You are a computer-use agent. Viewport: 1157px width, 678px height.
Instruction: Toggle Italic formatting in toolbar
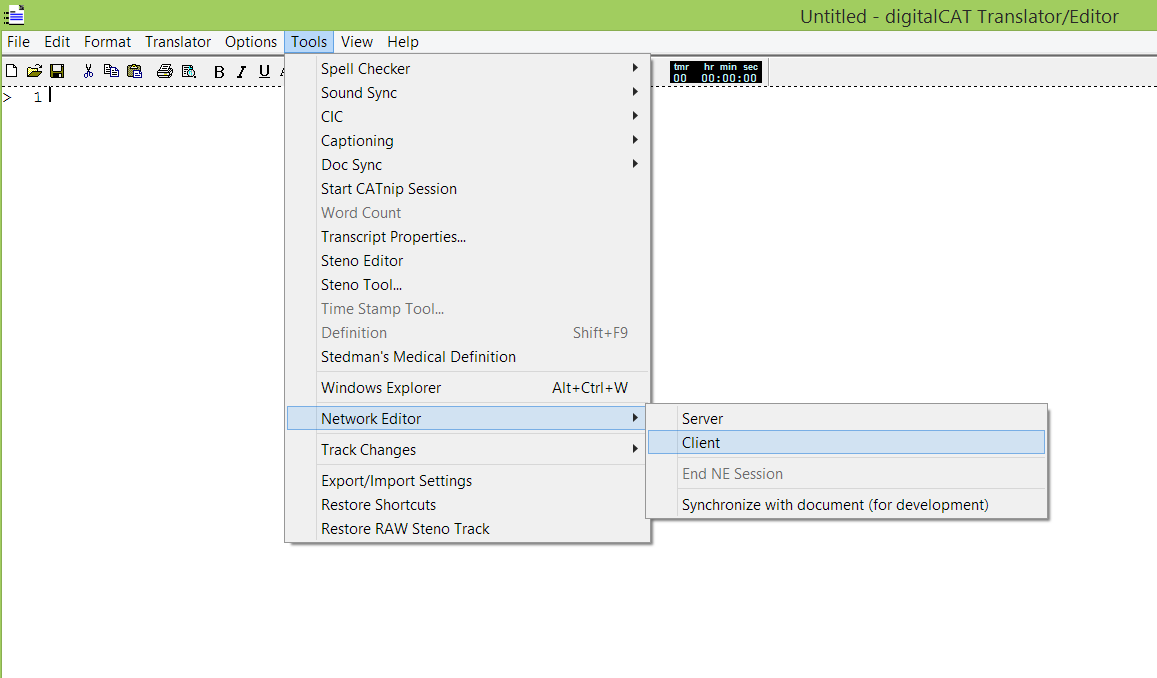(241, 71)
